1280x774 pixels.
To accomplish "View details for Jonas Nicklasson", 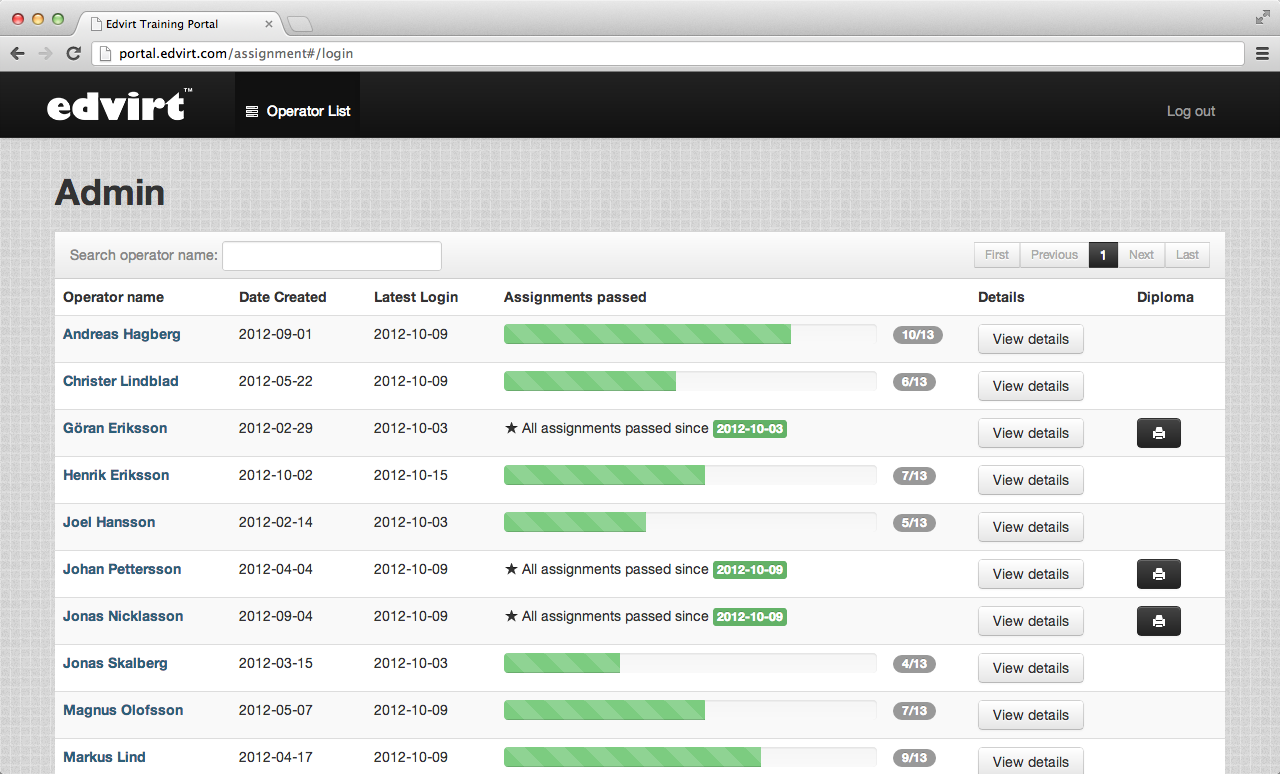I will pyautogui.click(x=1031, y=621).
